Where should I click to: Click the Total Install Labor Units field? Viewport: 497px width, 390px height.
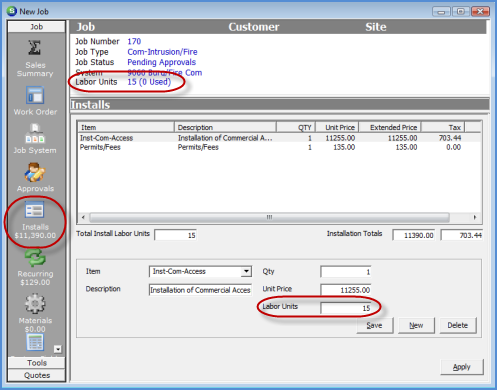[x=175, y=235]
